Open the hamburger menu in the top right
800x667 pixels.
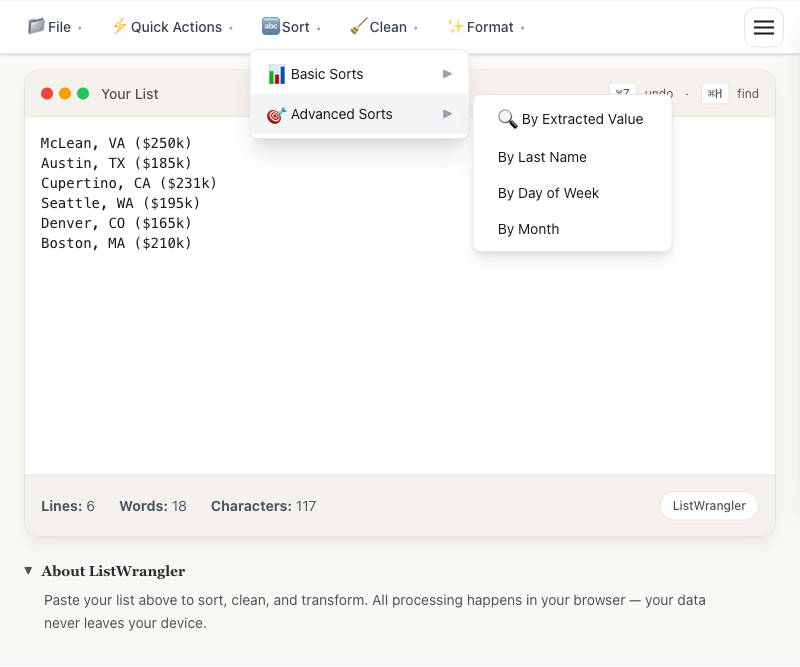(x=764, y=27)
